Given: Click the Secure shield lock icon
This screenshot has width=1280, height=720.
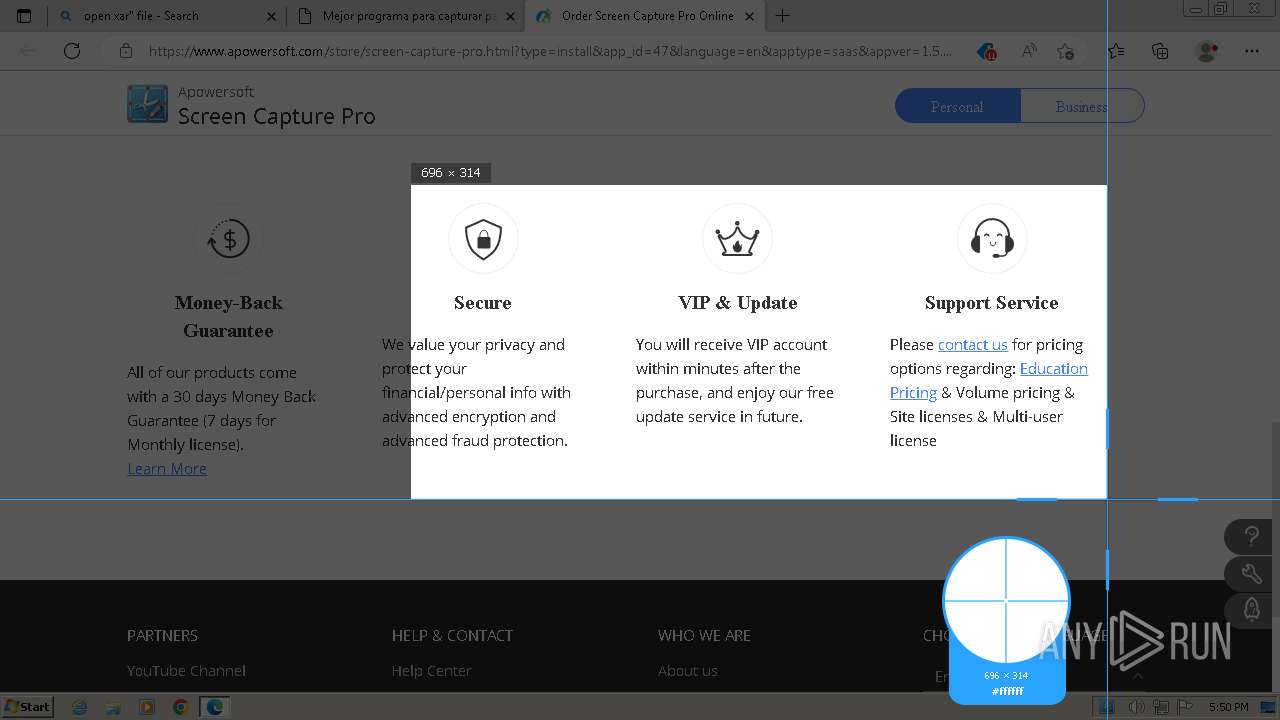Looking at the screenshot, I should (483, 239).
